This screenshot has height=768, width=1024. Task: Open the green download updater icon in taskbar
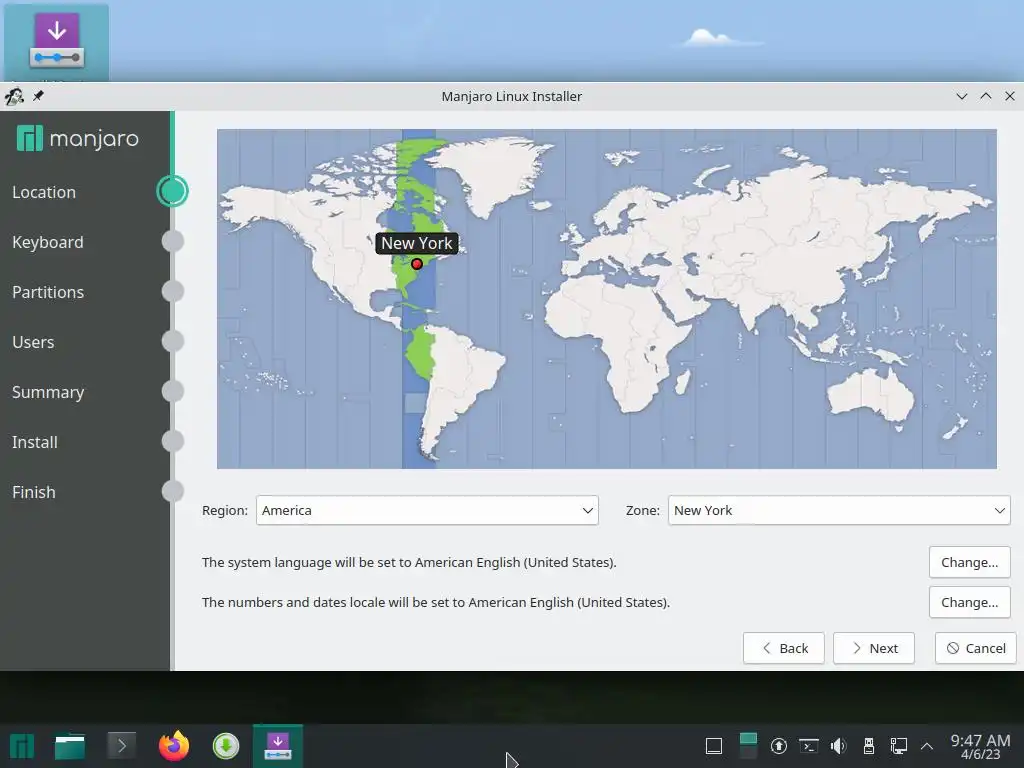(226, 746)
